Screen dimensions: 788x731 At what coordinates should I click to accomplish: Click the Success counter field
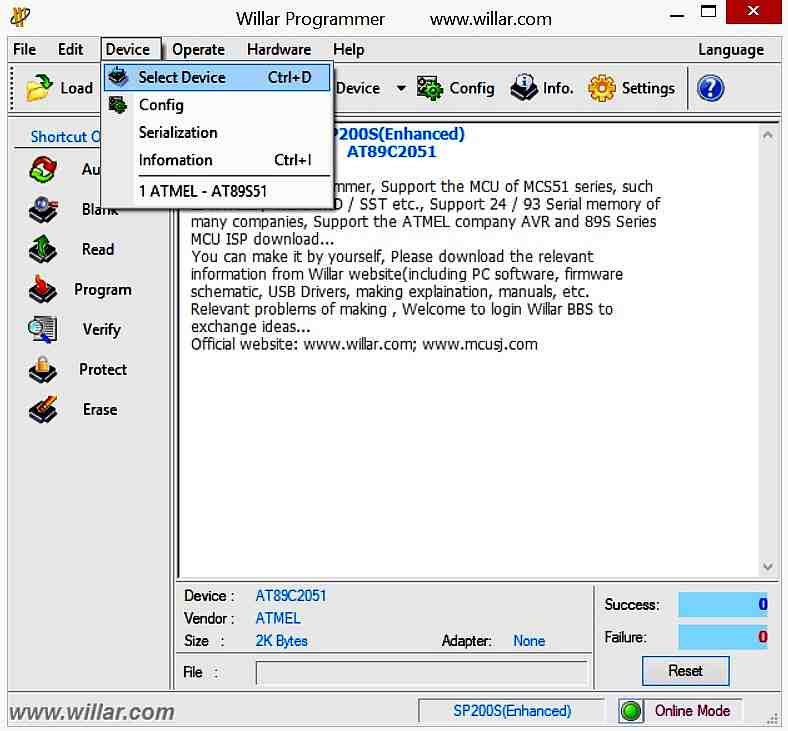(723, 604)
